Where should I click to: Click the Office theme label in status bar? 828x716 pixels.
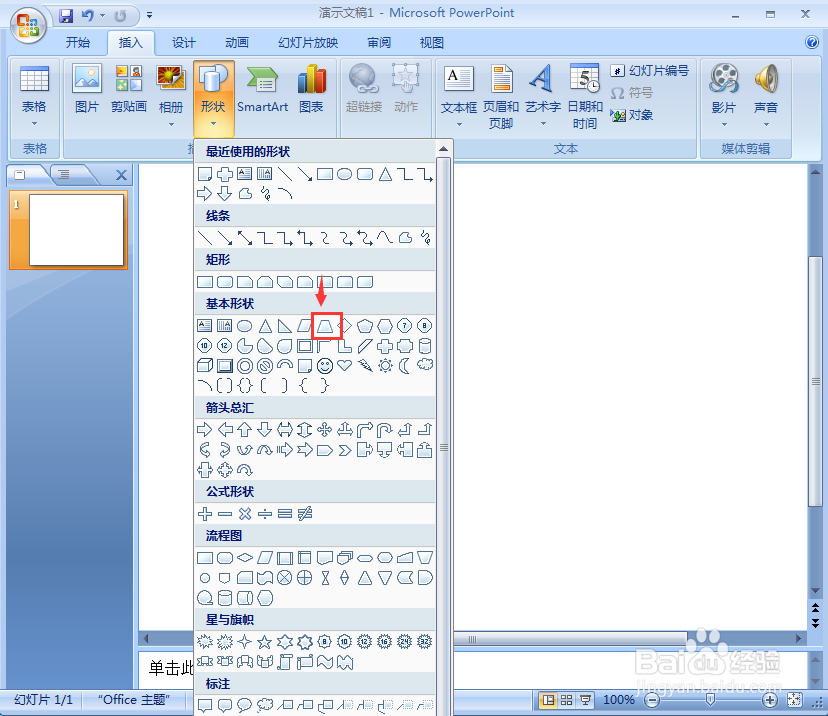(x=134, y=700)
